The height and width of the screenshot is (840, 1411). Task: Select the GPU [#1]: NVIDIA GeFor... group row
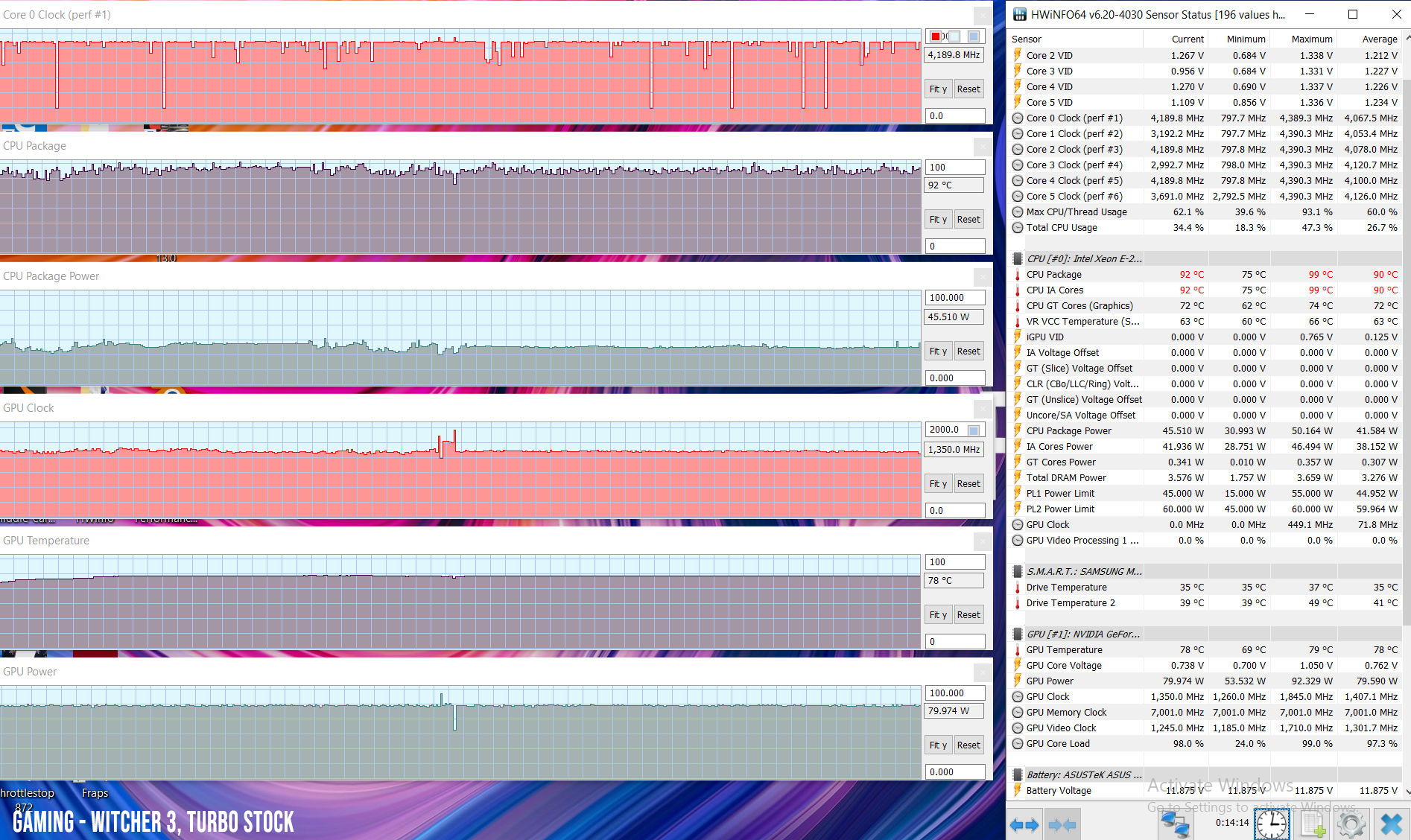[x=1205, y=634]
